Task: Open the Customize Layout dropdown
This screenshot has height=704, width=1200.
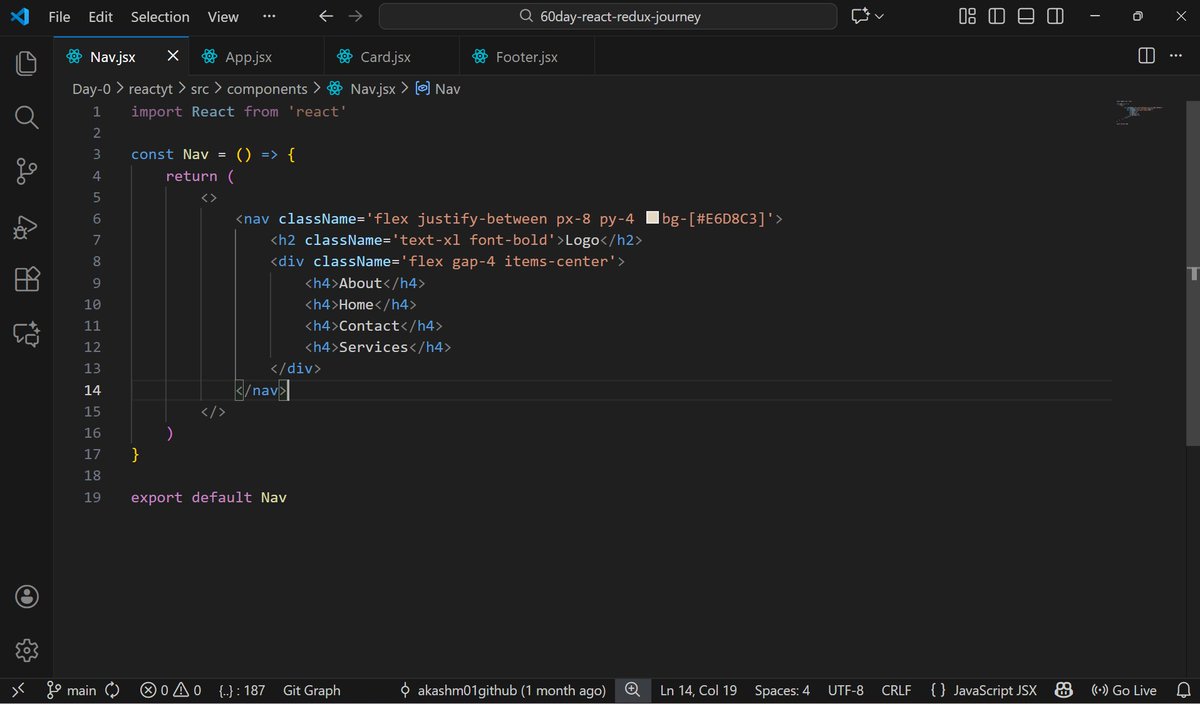Action: 966,16
